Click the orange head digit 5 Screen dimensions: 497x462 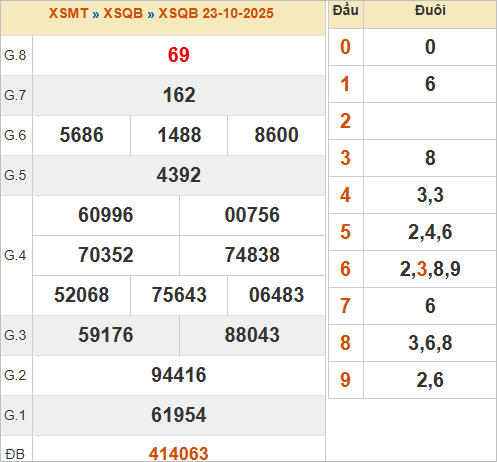(x=345, y=232)
